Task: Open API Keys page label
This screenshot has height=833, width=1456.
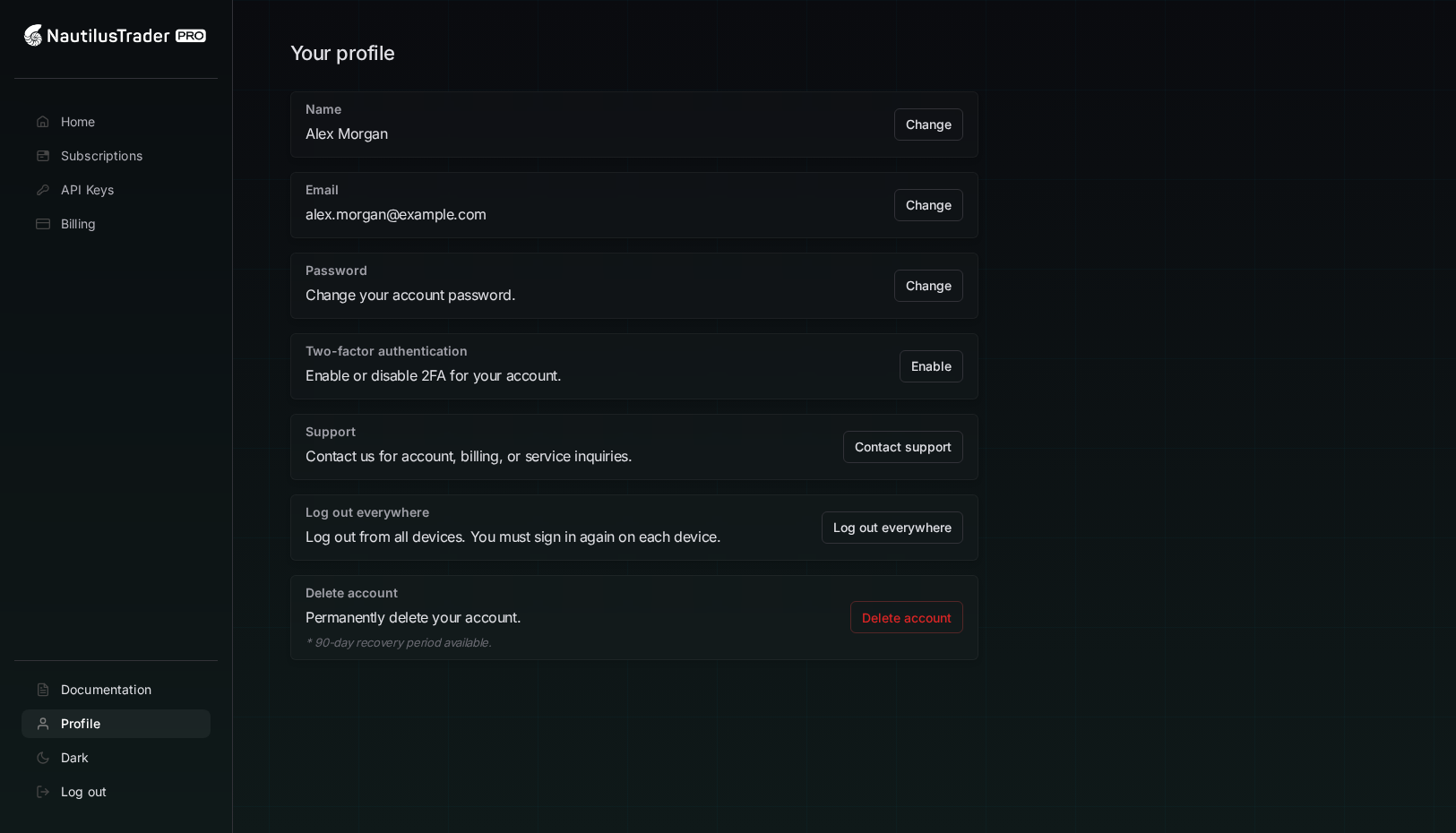Action: pos(87,190)
